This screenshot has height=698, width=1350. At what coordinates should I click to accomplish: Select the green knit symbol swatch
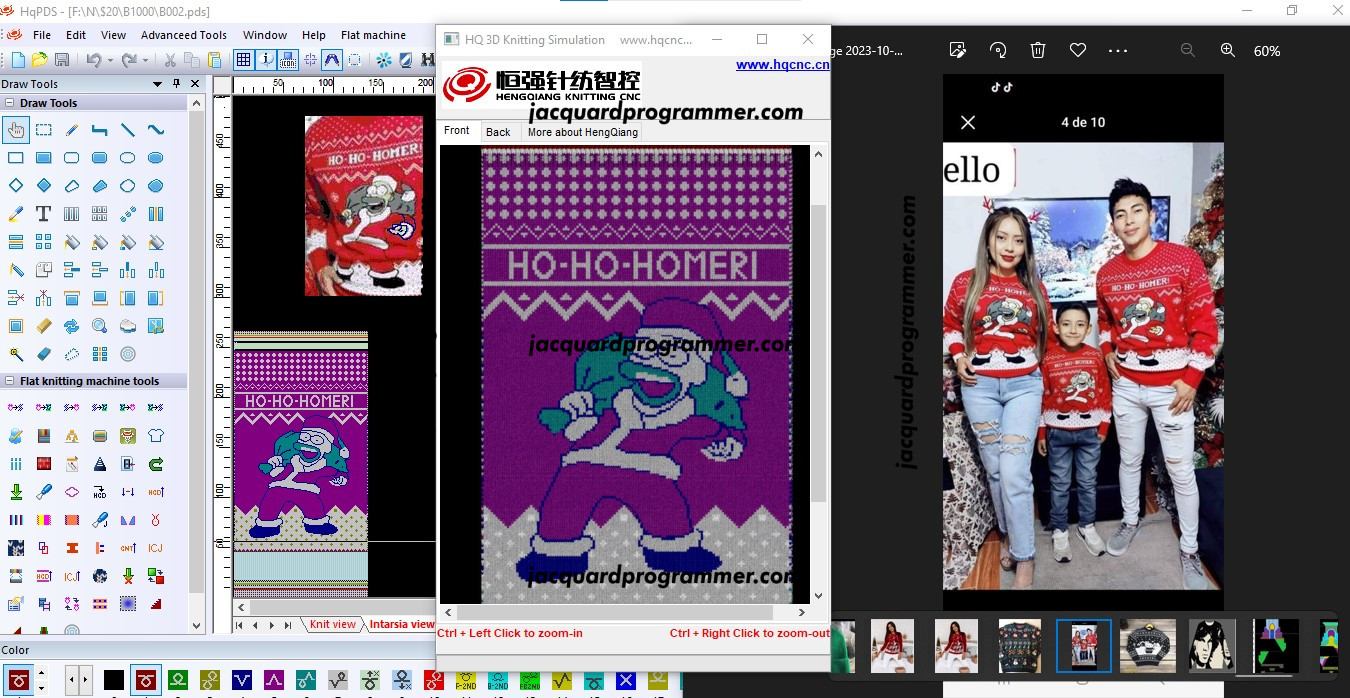[x=178, y=680]
